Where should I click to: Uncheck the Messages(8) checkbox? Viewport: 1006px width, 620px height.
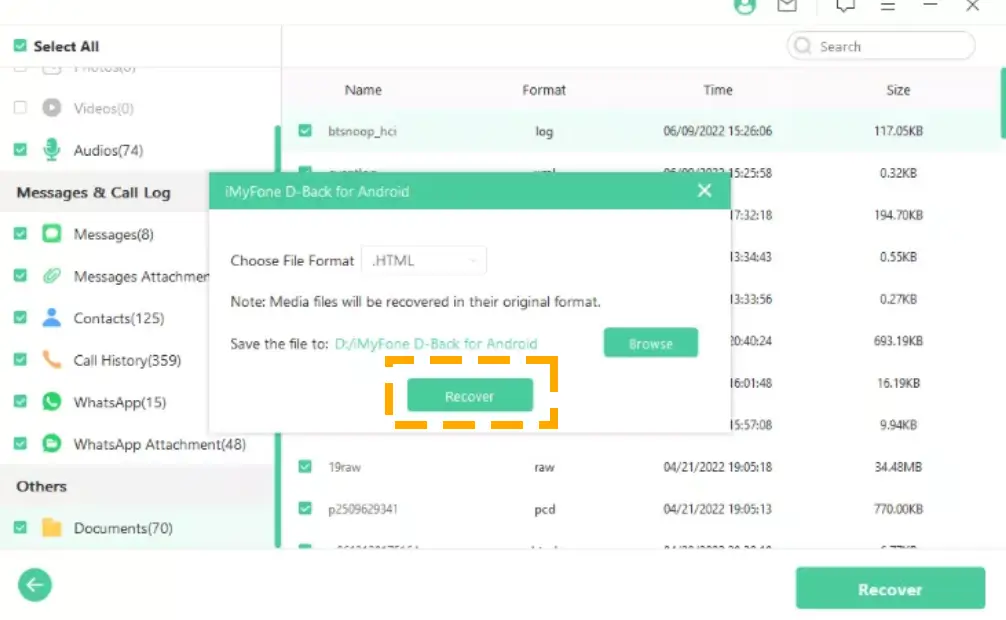pyautogui.click(x=20, y=234)
